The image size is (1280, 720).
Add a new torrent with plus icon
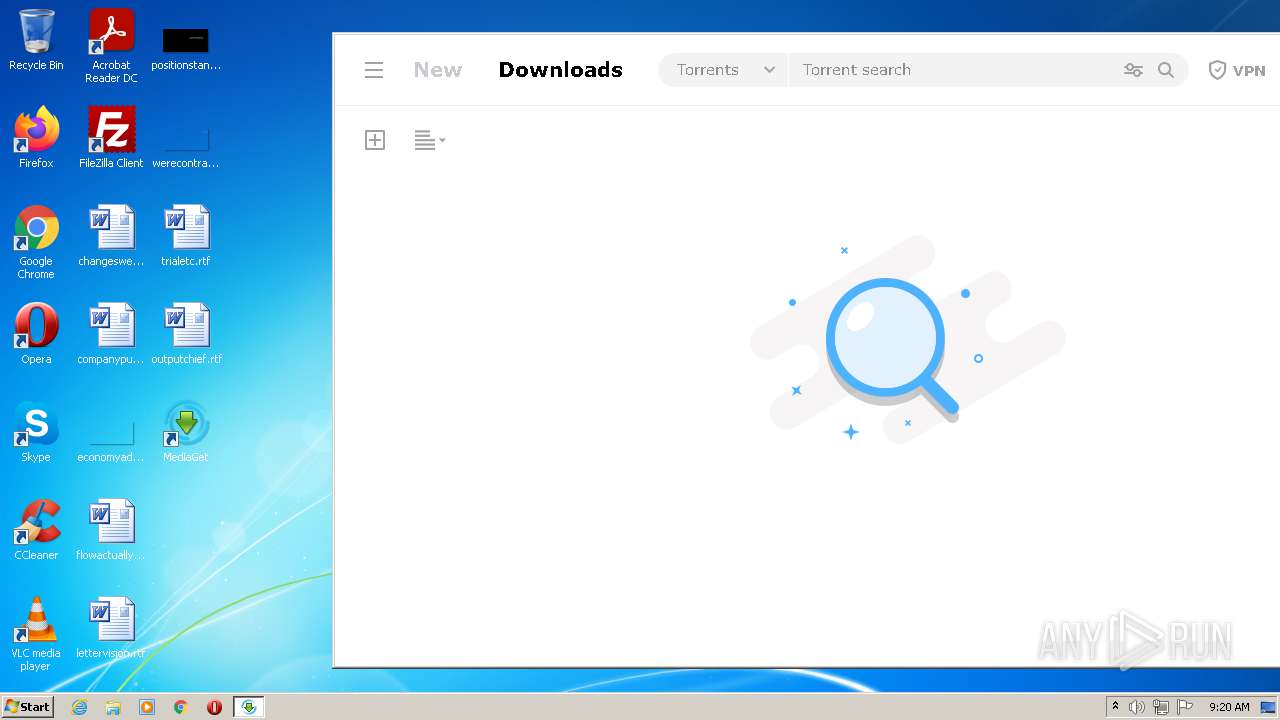tap(375, 140)
